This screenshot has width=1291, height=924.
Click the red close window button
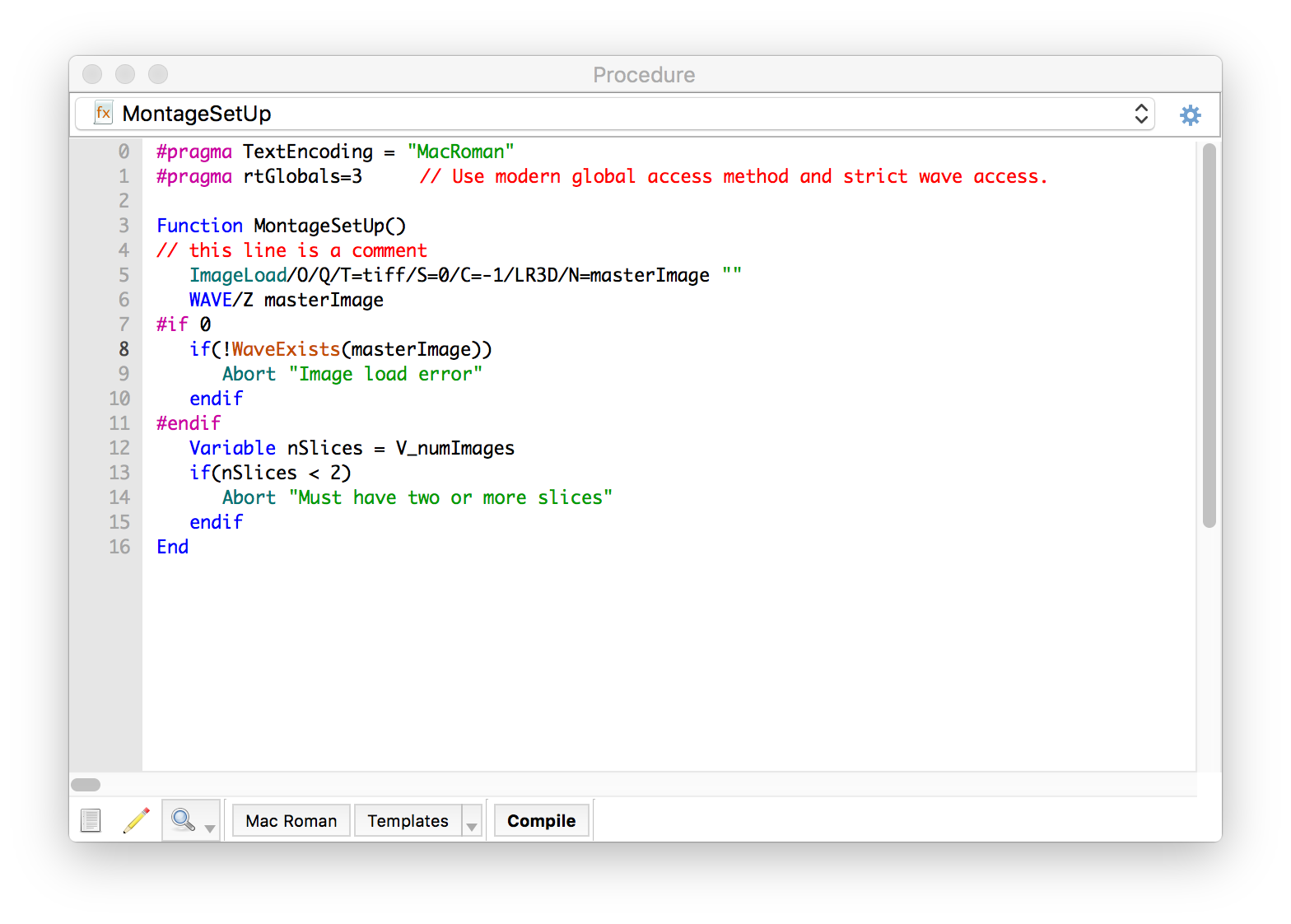tap(92, 74)
